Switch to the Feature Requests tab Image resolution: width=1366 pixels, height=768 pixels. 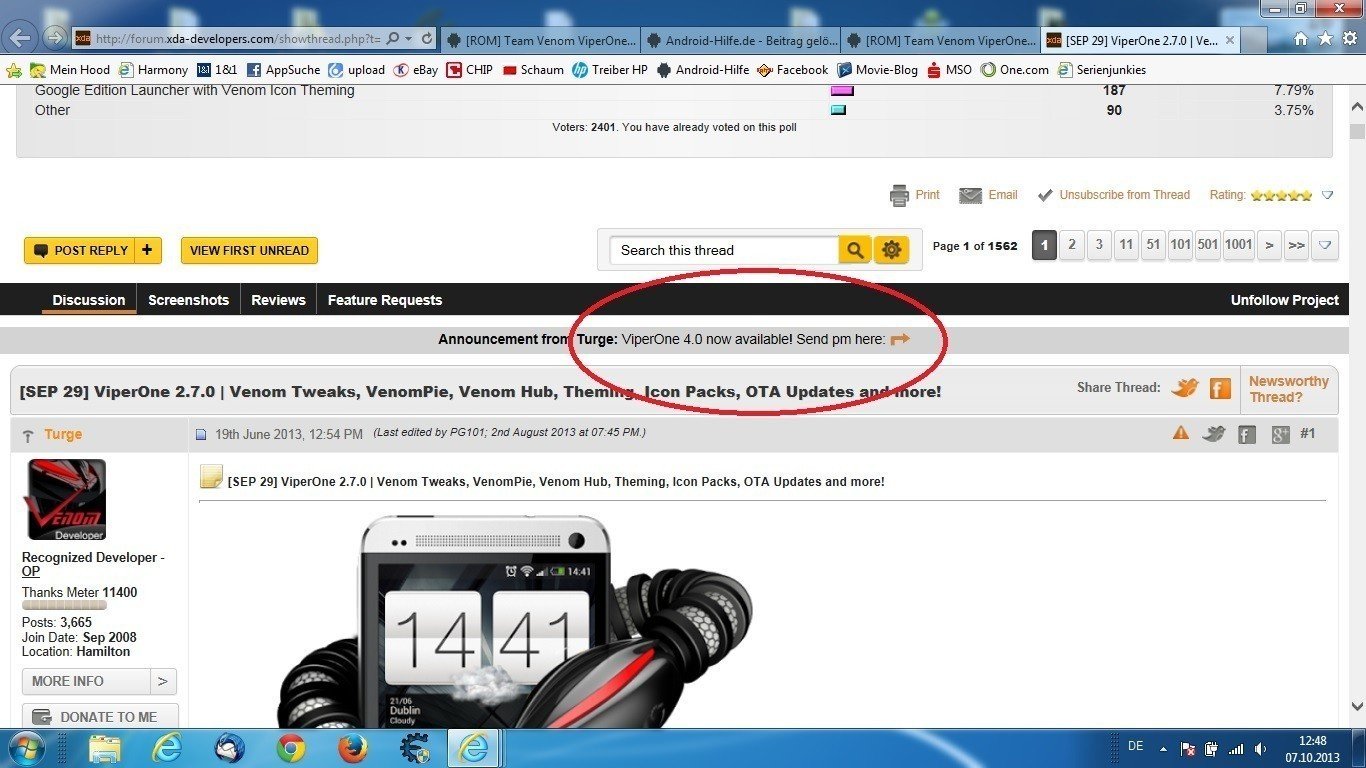[385, 300]
